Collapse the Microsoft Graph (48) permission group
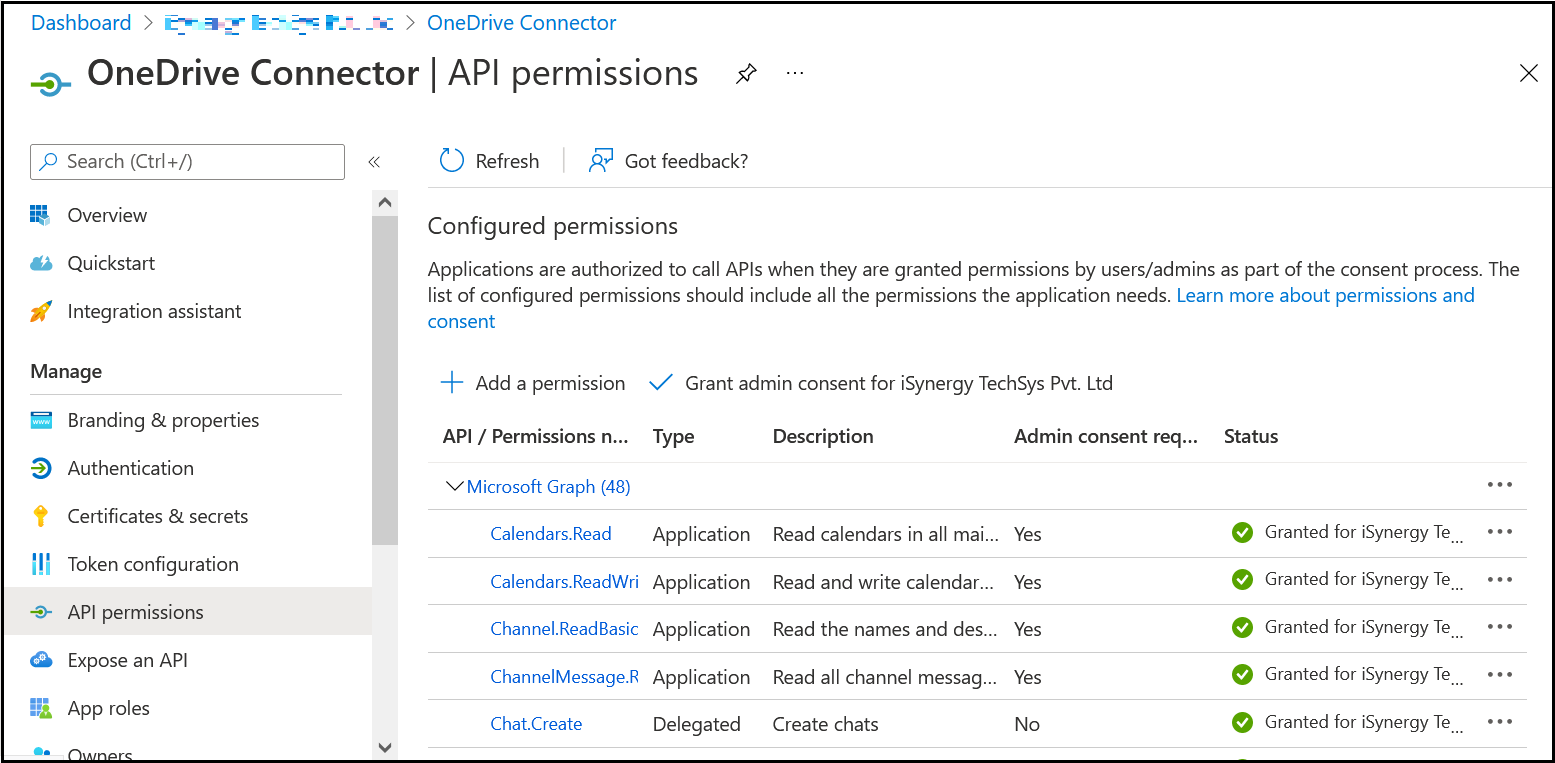This screenshot has height=763, width=1555. [454, 487]
